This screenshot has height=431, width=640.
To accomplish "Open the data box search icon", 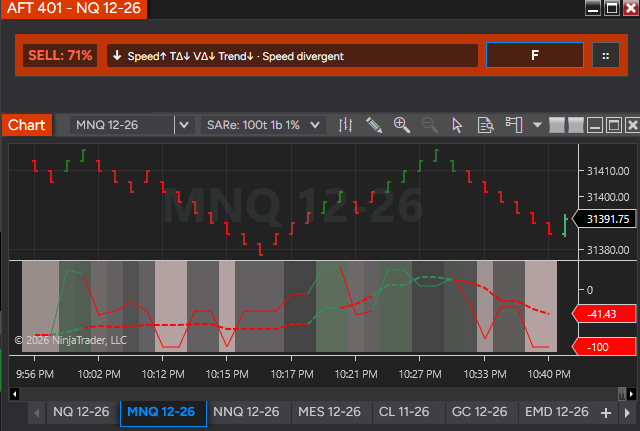I will (485, 125).
